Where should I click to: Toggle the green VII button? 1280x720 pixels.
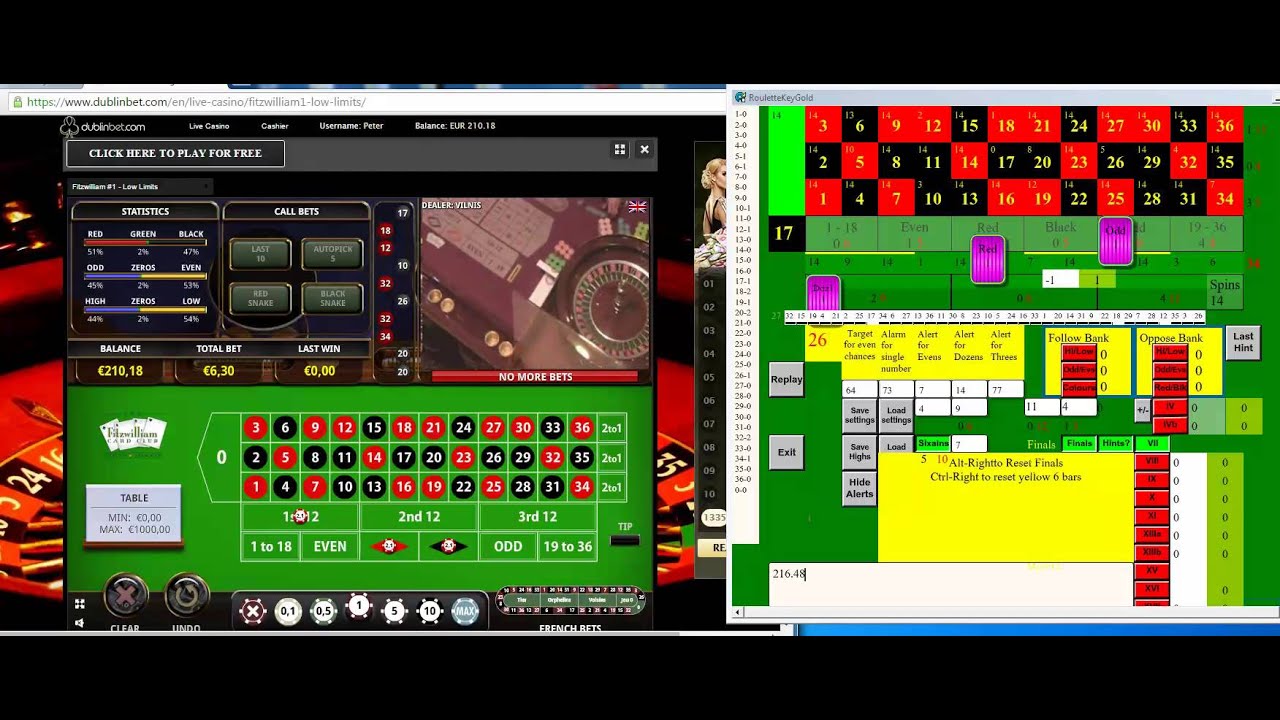pos(1152,444)
